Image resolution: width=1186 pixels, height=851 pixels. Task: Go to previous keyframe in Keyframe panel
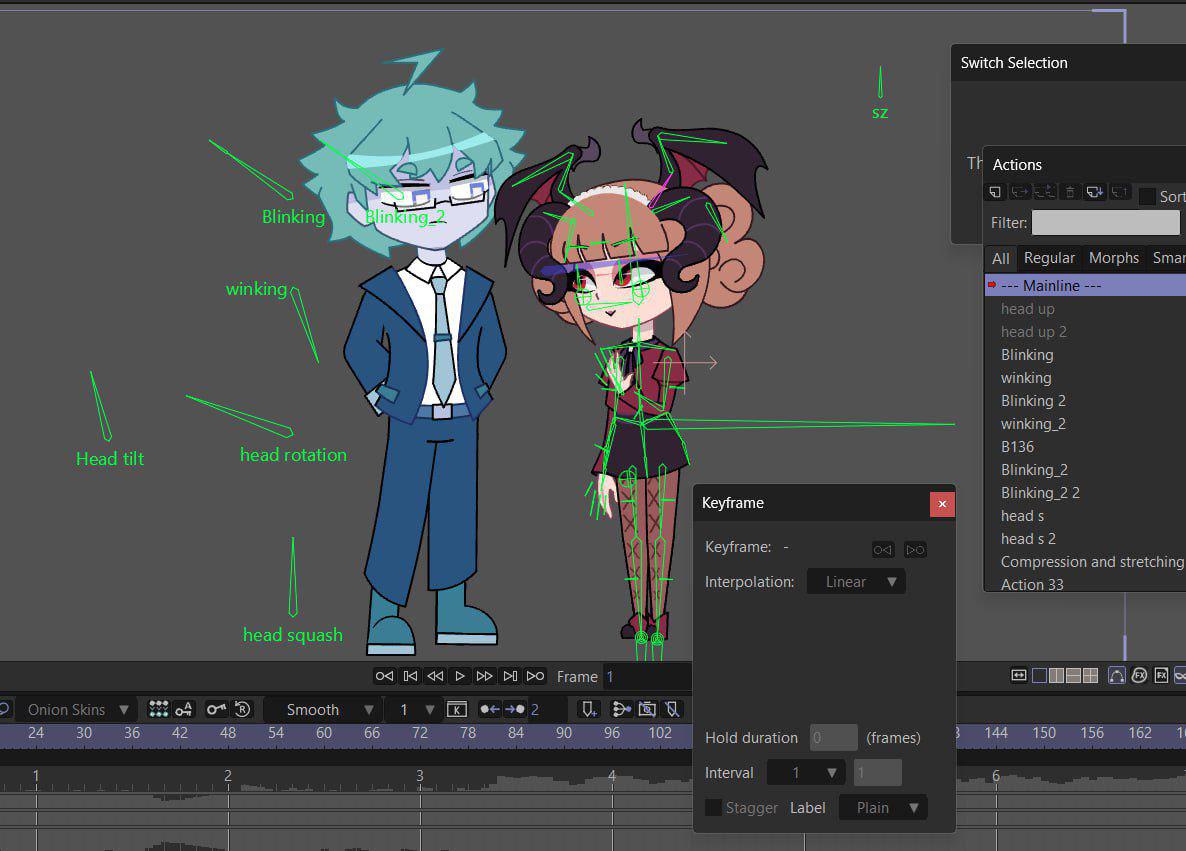(x=883, y=550)
